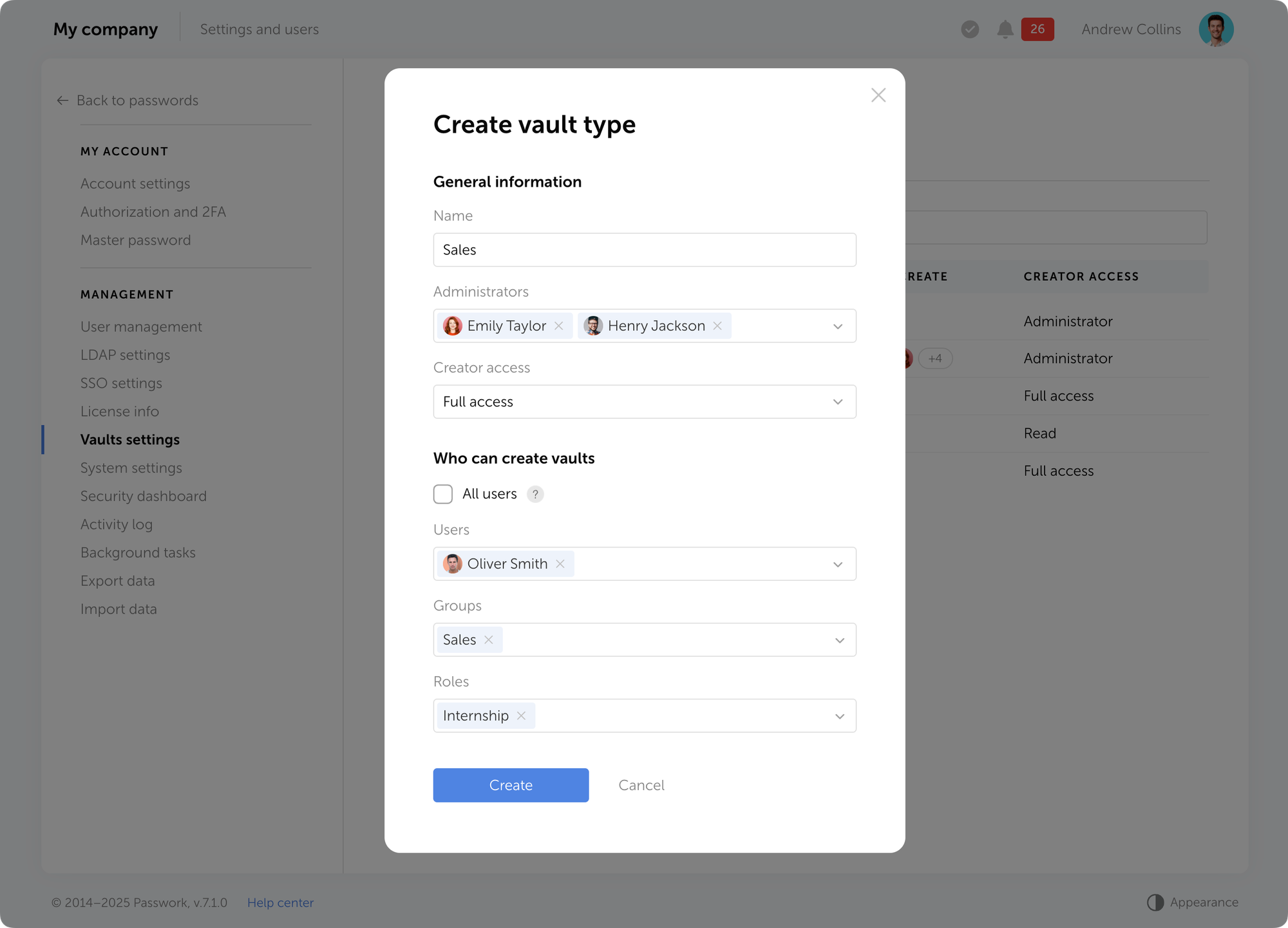Open the notifications bell icon
Viewport: 1288px width, 928px height.
tap(1005, 30)
